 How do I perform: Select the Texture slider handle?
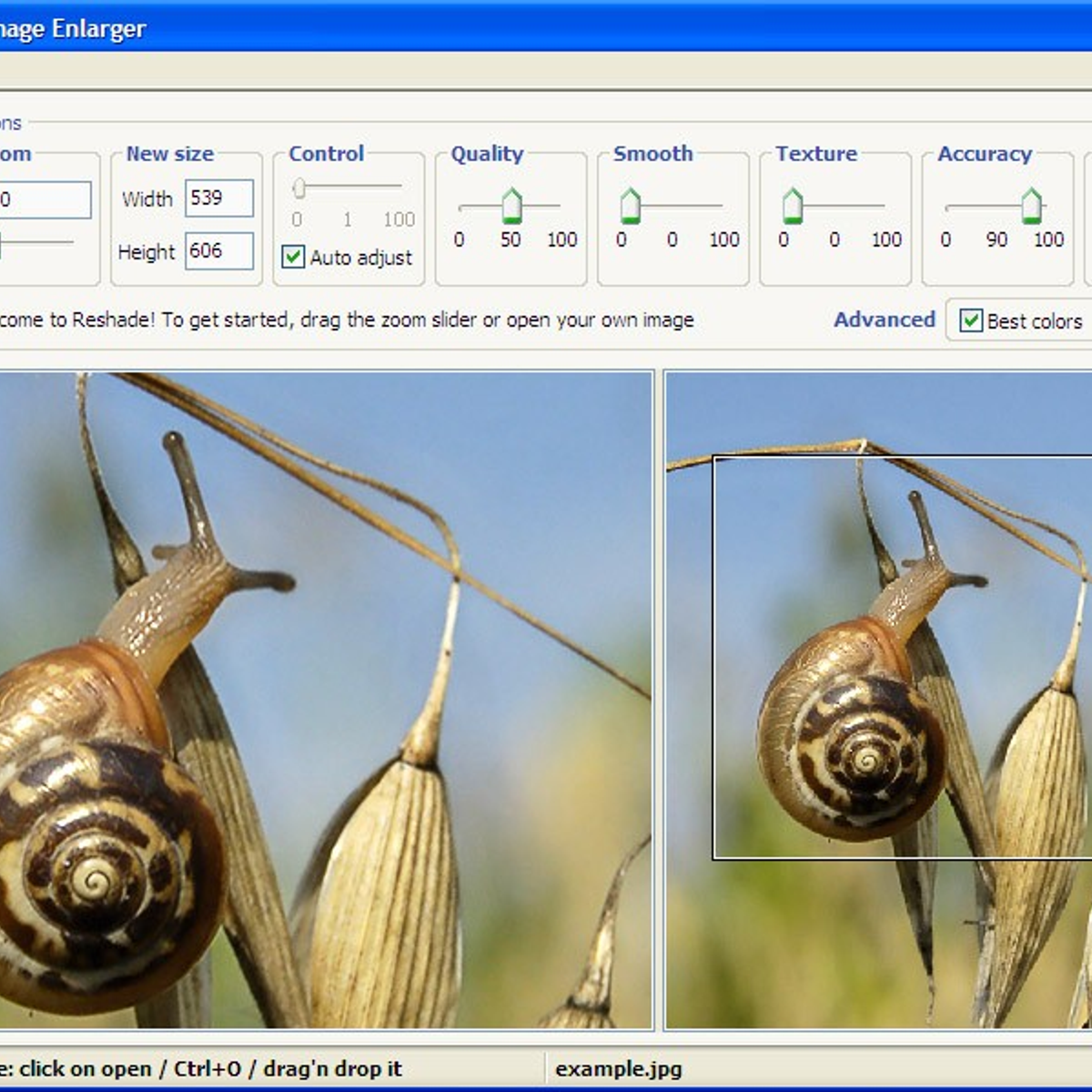pyautogui.click(x=793, y=206)
